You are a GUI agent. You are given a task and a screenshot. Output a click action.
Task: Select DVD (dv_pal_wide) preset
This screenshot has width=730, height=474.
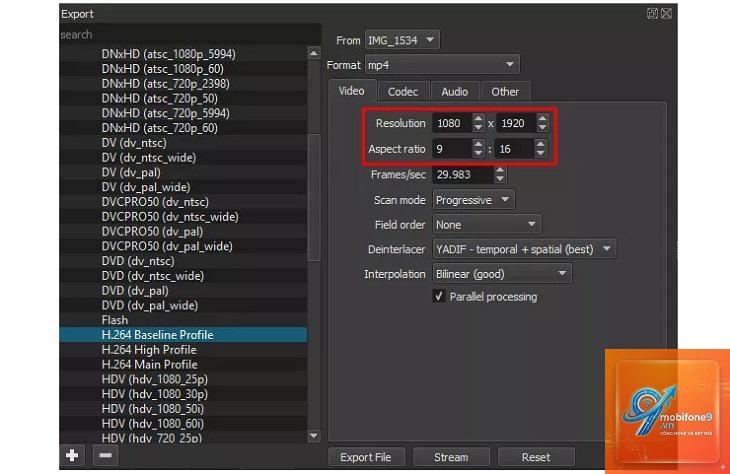click(183, 305)
